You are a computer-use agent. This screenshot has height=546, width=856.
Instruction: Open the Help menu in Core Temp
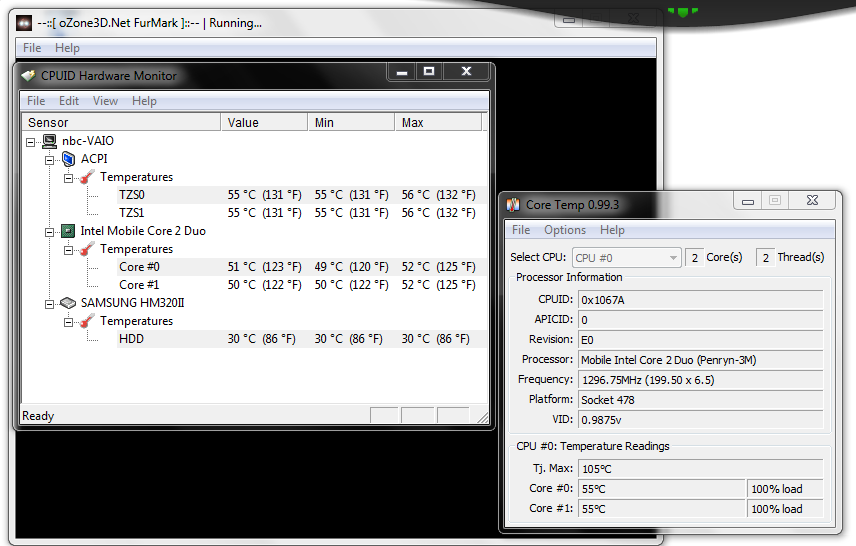coord(612,230)
